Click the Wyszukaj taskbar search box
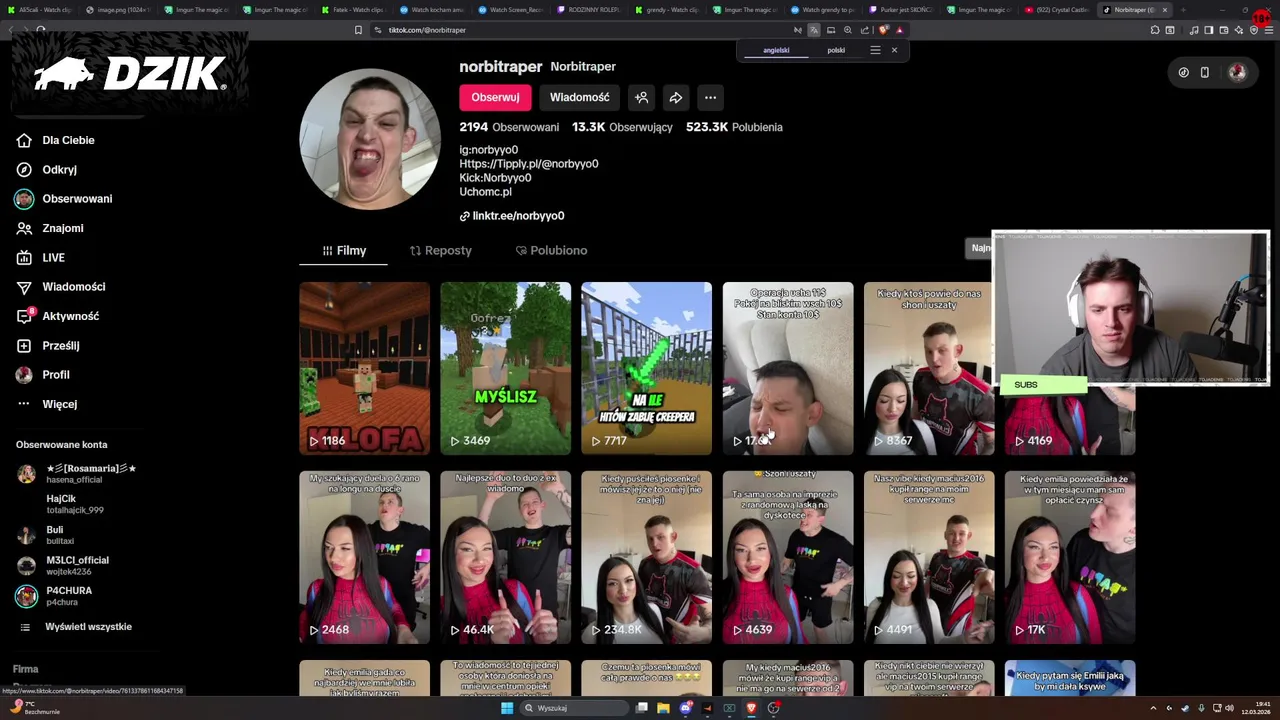 [x=572, y=708]
